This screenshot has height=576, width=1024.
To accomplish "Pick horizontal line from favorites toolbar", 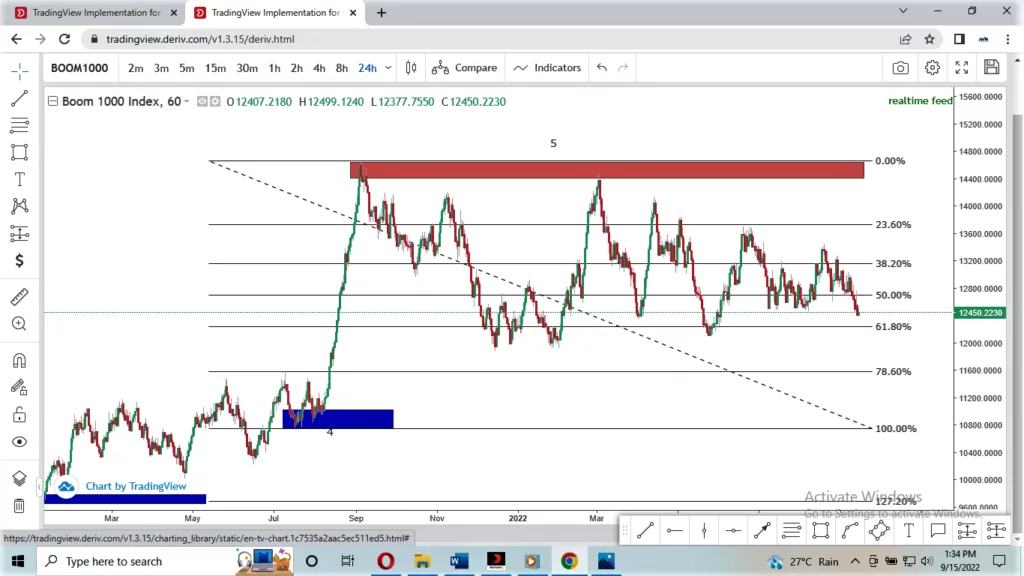I will (x=675, y=531).
